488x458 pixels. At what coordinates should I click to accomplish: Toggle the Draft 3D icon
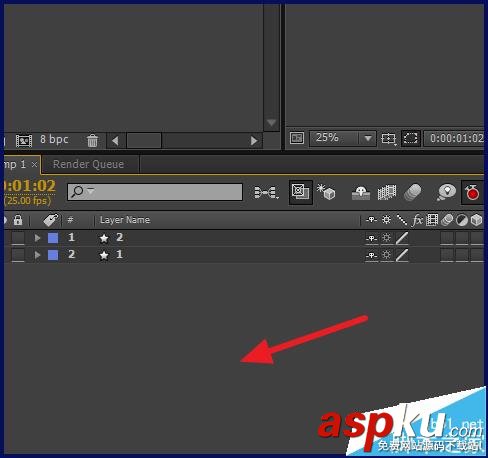point(326,192)
